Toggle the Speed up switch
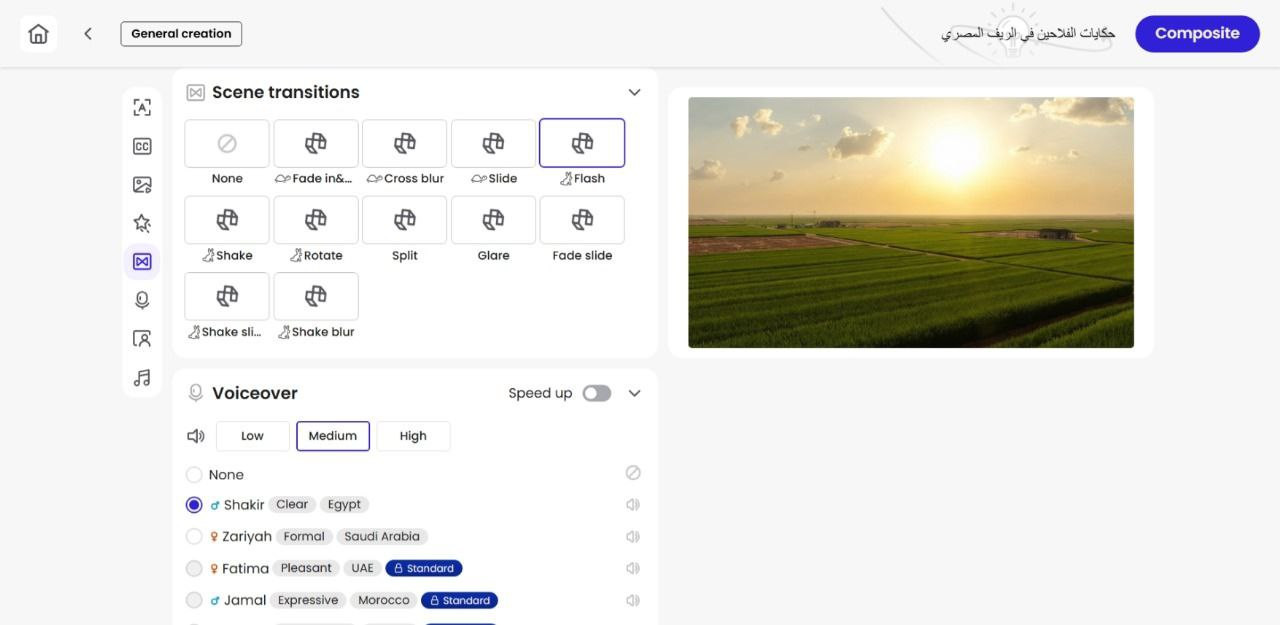 597,393
